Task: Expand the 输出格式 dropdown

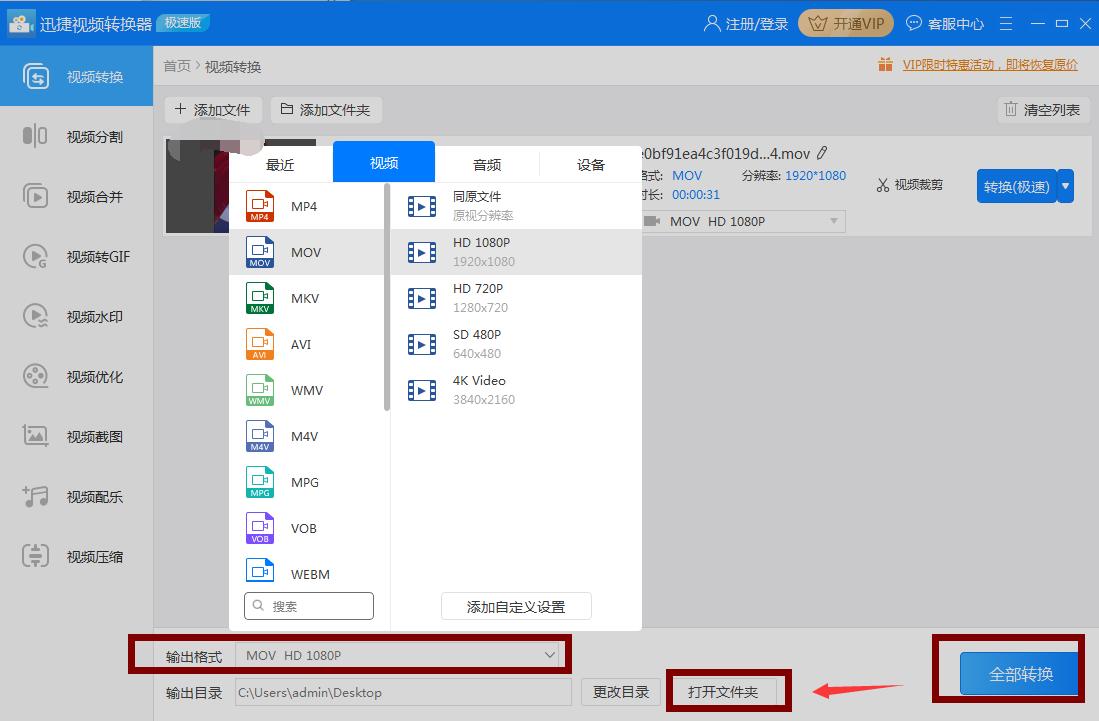Action: (549, 655)
